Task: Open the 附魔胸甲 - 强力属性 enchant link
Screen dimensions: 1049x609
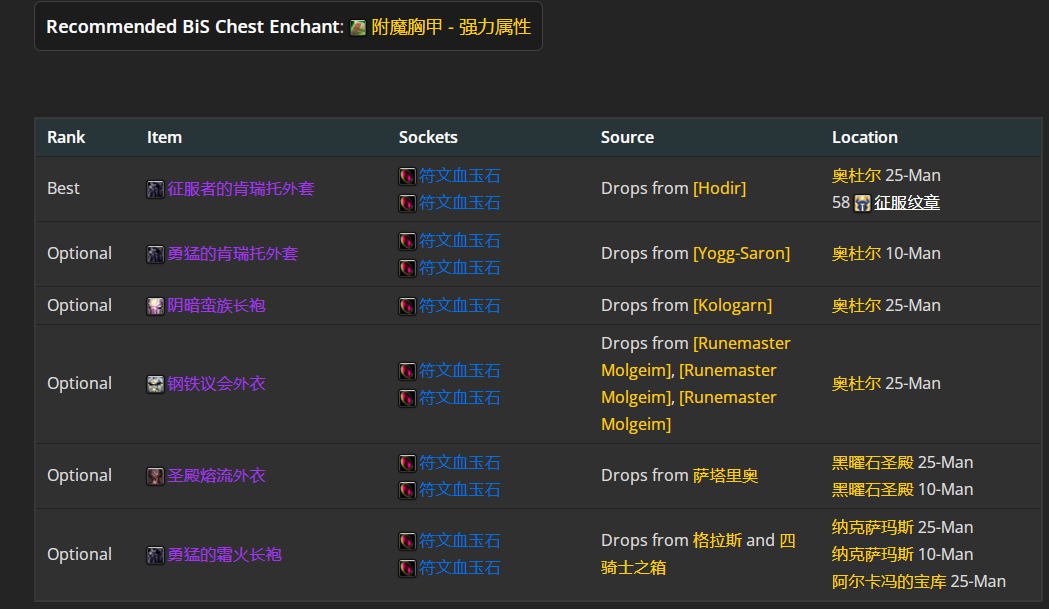Action: (x=451, y=27)
